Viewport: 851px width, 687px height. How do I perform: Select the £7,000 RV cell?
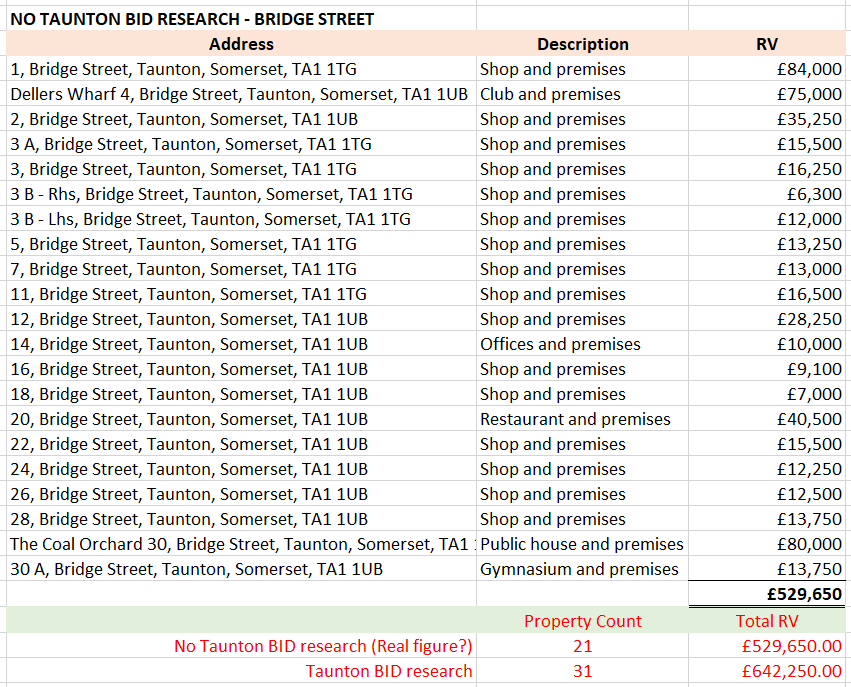767,393
